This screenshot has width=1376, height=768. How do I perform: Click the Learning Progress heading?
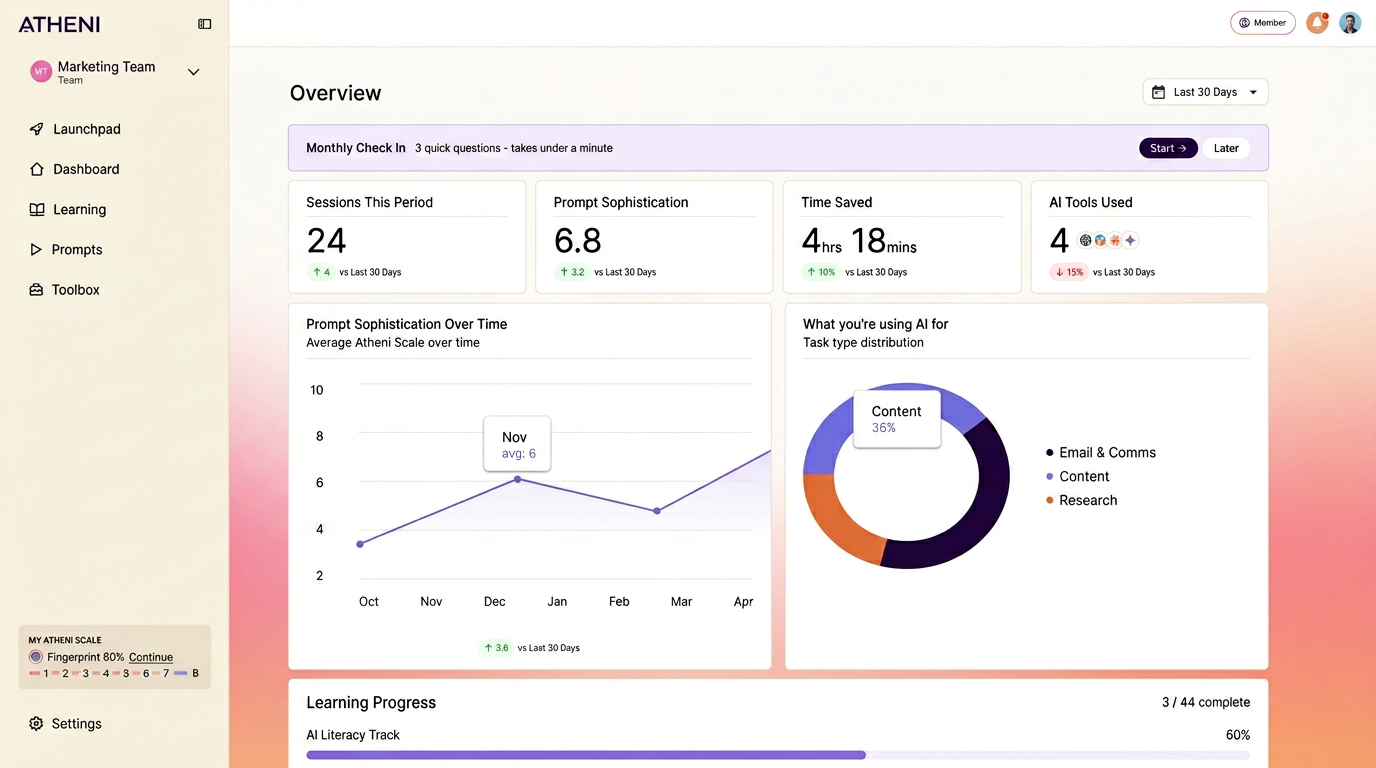coord(371,703)
